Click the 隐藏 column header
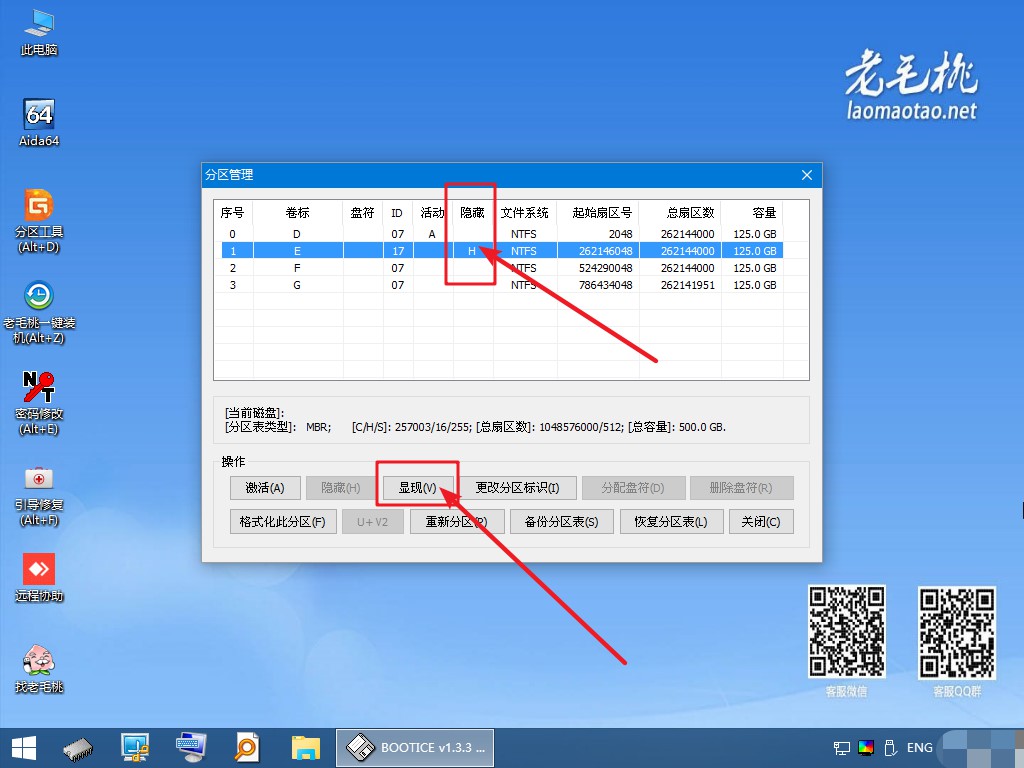 click(x=473, y=213)
